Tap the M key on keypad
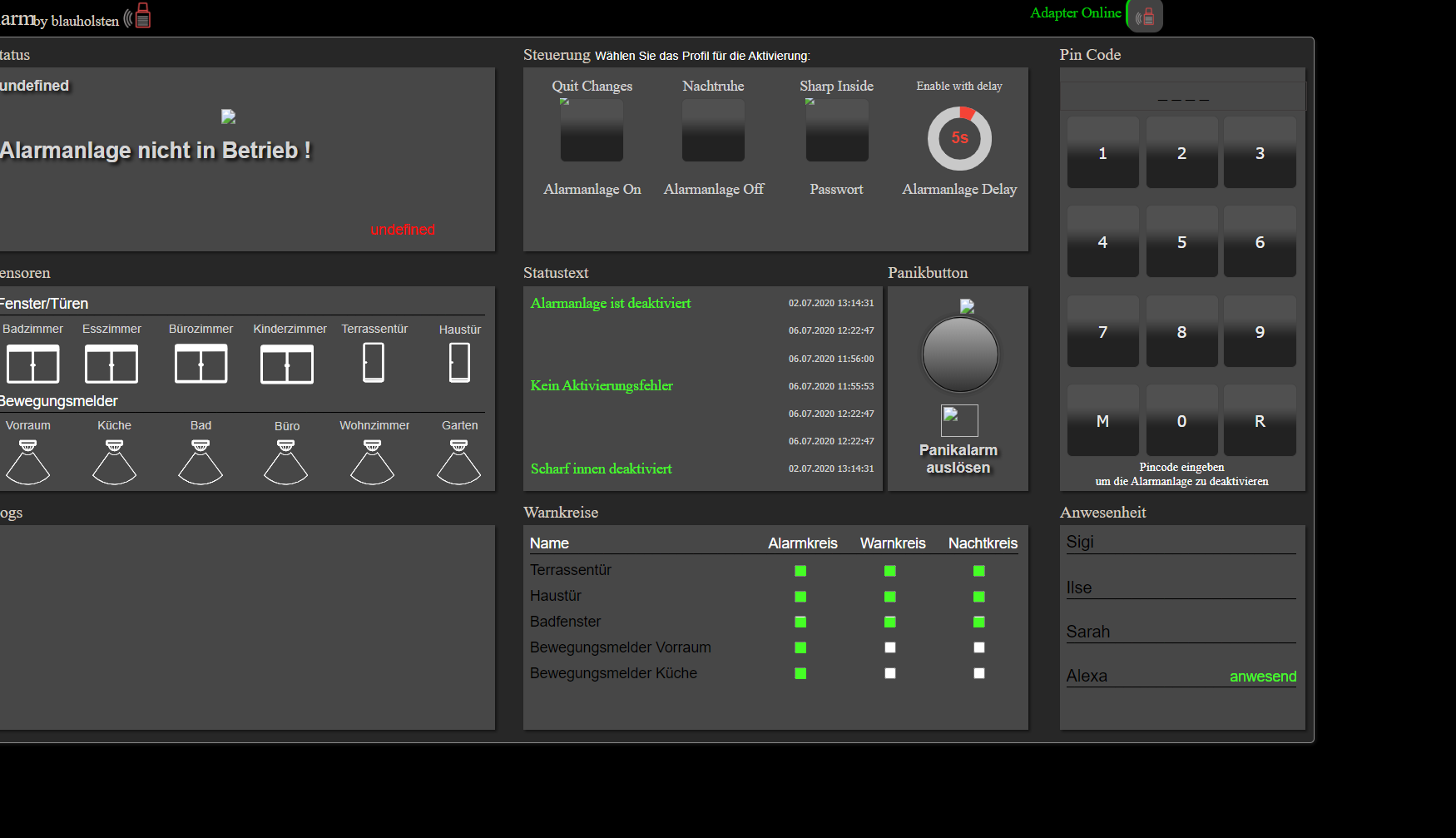 (x=1103, y=420)
